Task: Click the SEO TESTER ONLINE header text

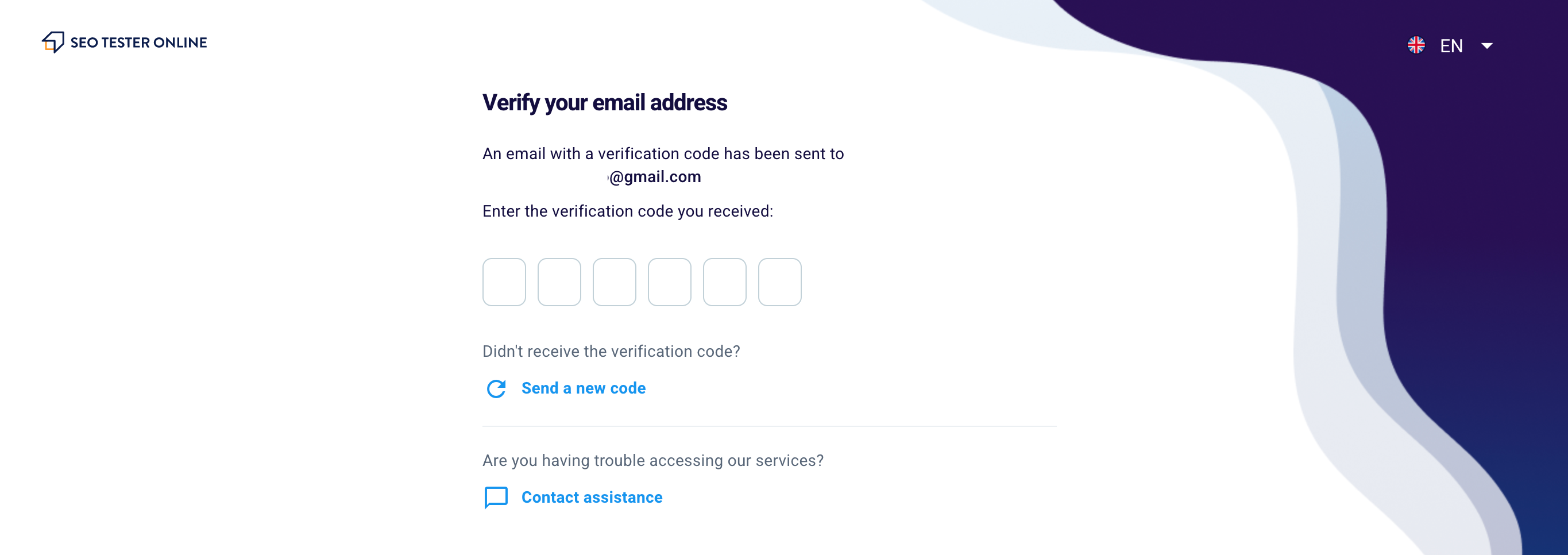Action: 138,42
